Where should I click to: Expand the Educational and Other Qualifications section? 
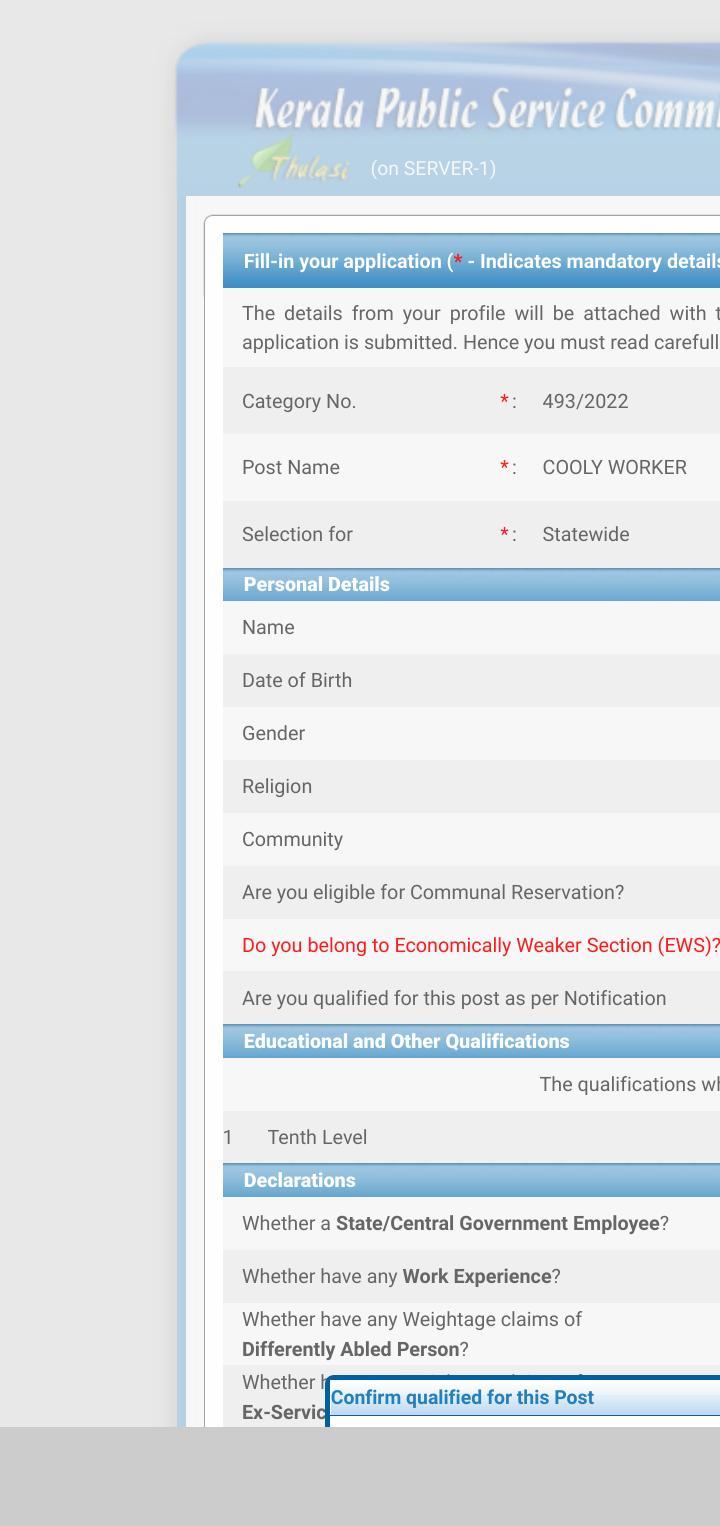click(405, 1040)
